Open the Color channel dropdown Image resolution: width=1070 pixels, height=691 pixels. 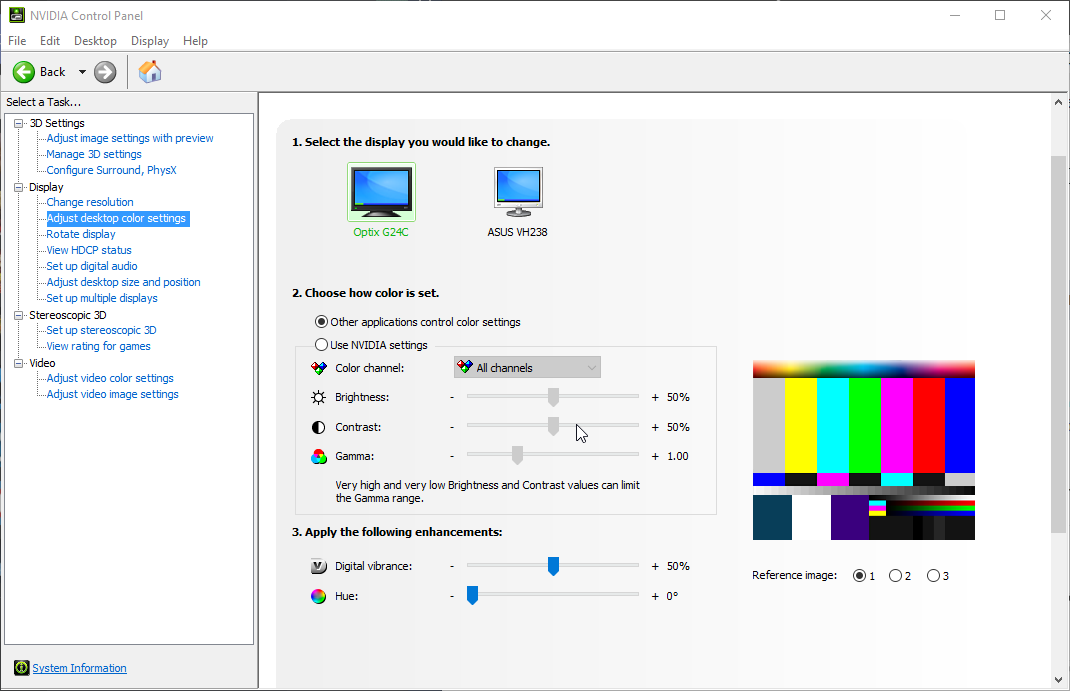click(x=527, y=368)
